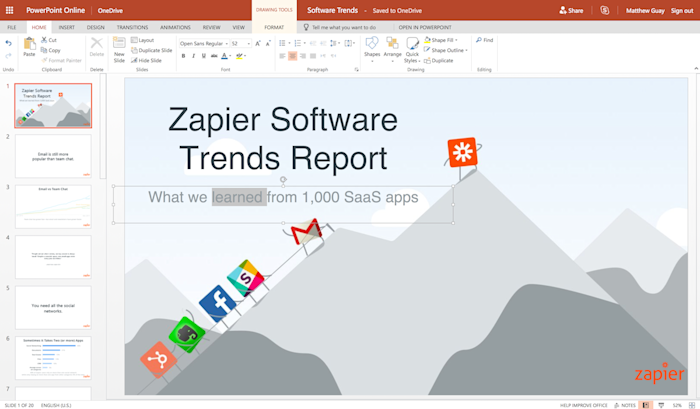Open the Shape Fill dropdown
This screenshot has height=409, width=700.
pos(441,40)
